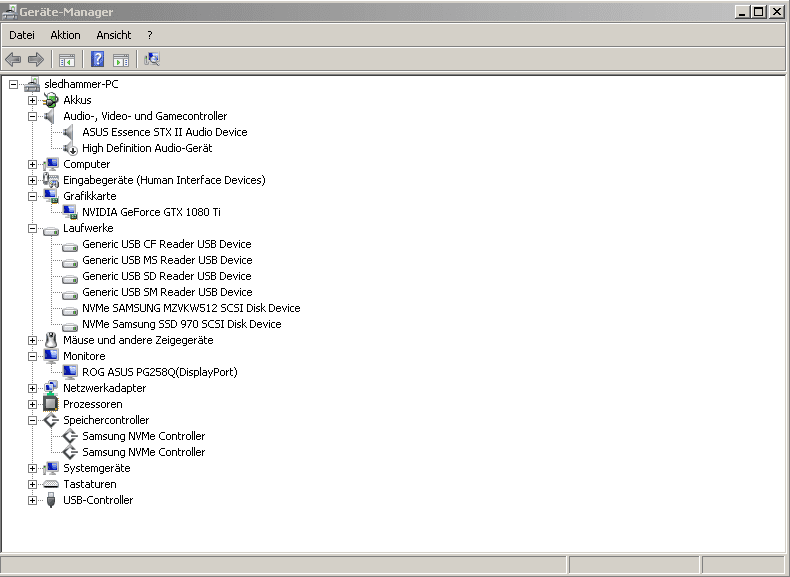Select the Computer category icon

(x=51, y=164)
